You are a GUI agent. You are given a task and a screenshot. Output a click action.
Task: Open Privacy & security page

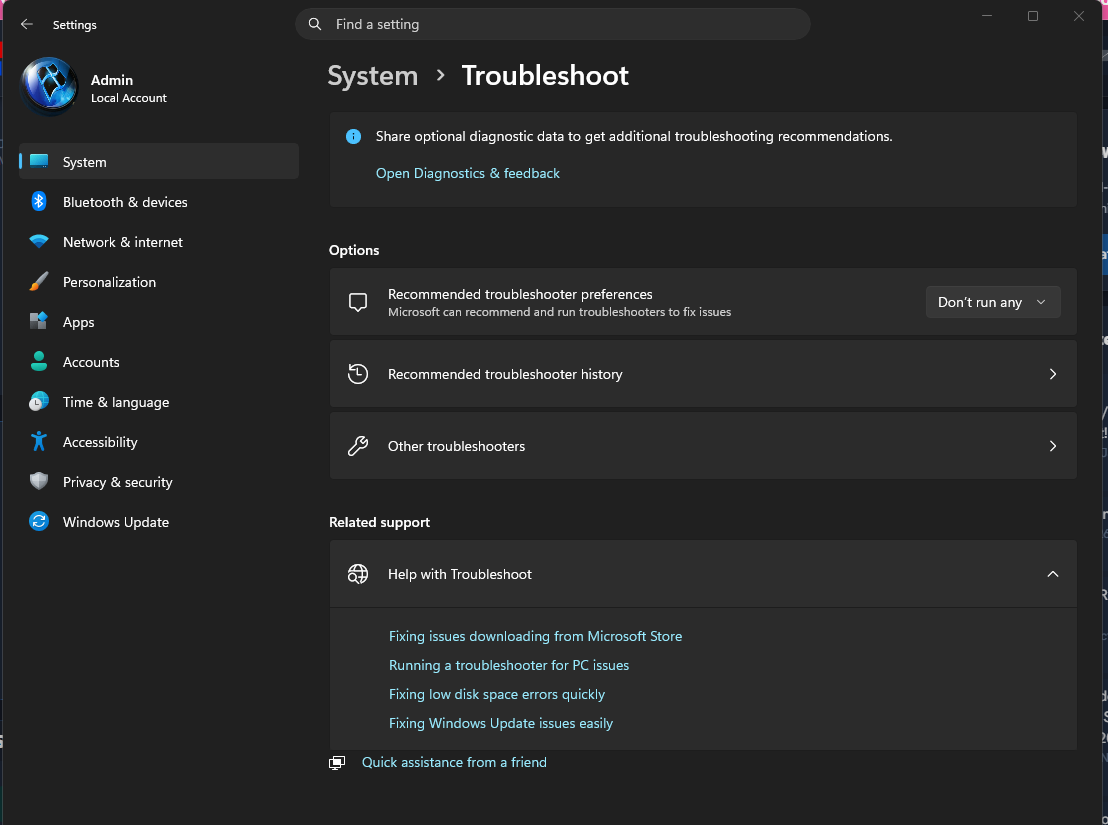tap(159, 482)
